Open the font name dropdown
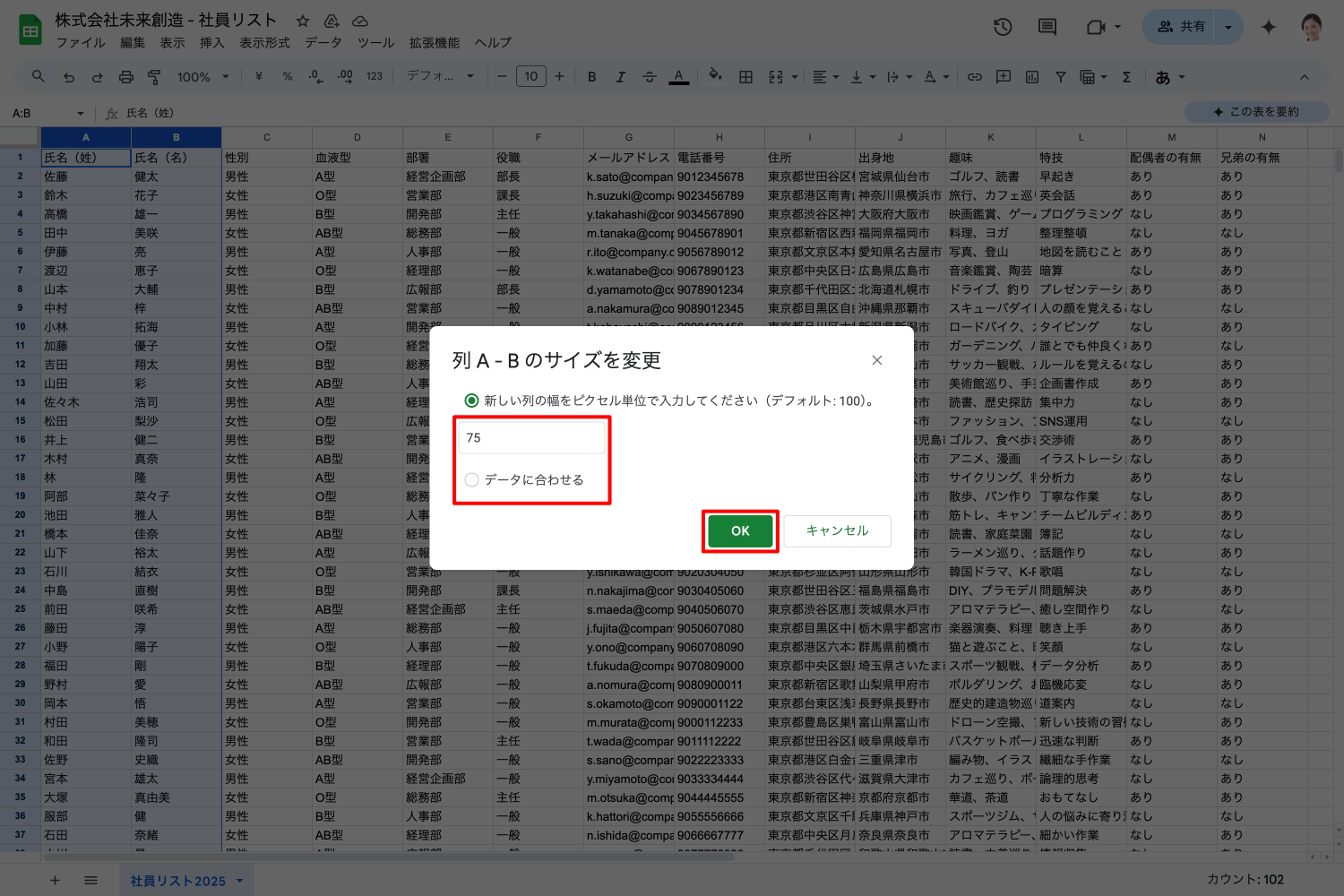Screen dimensions: 1344x896 [440, 77]
